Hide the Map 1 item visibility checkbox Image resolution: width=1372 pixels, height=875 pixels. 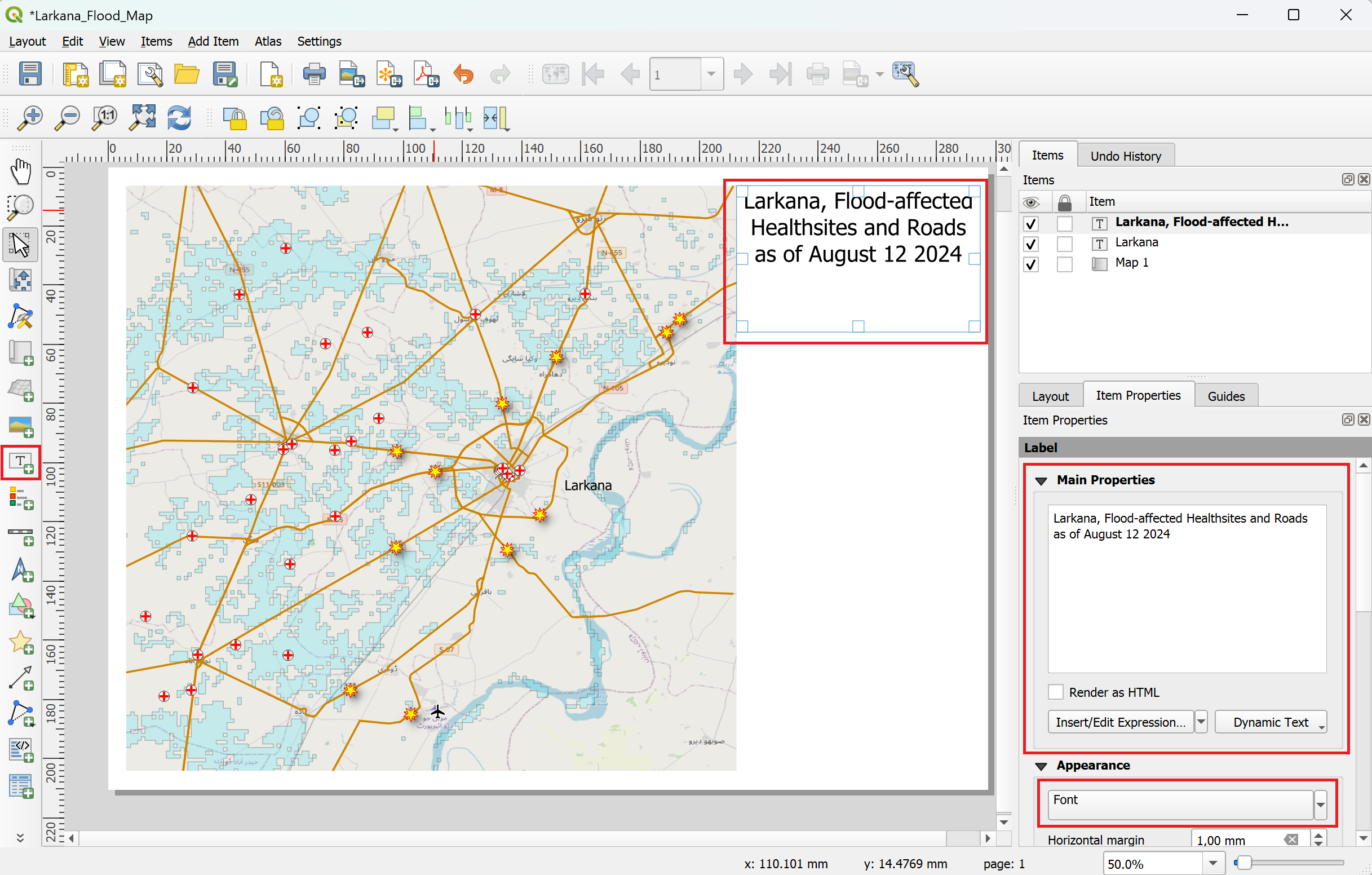[x=1031, y=264]
